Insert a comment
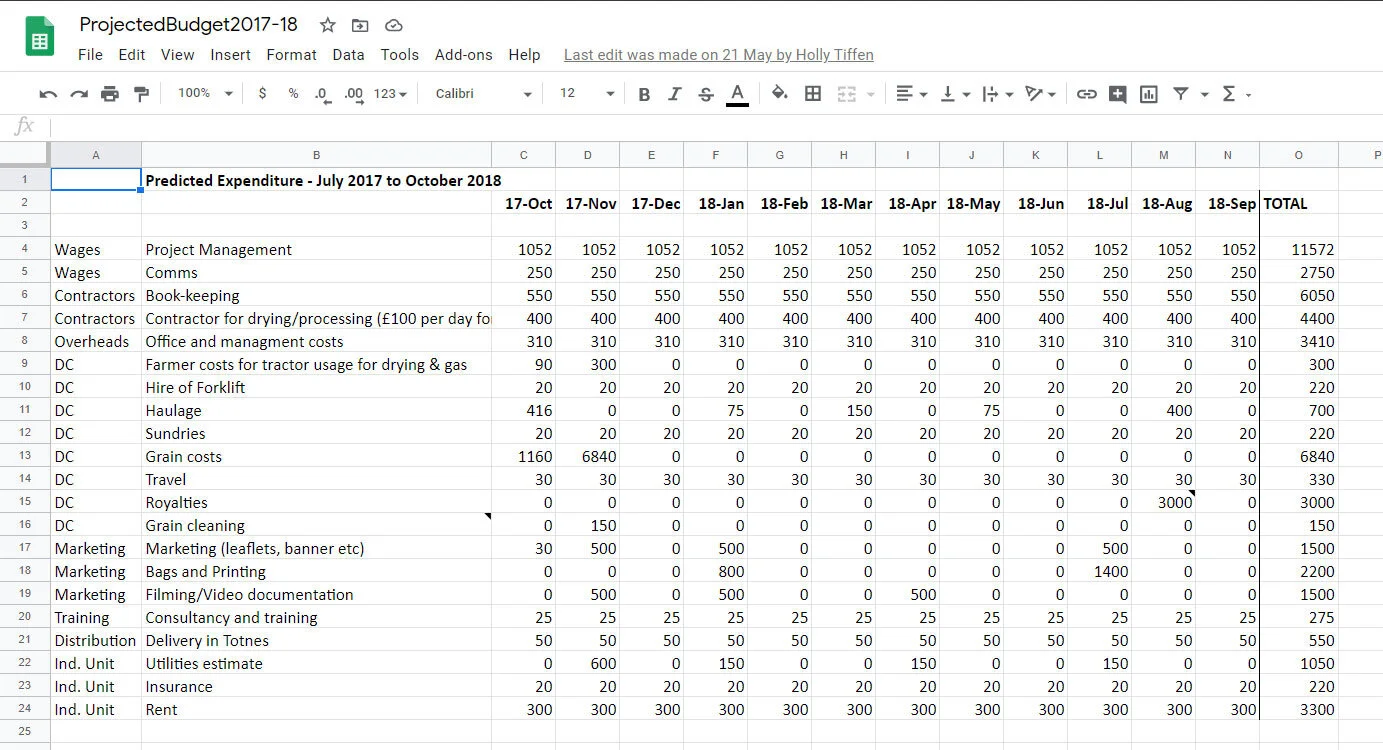This screenshot has width=1383, height=750. tap(1117, 94)
